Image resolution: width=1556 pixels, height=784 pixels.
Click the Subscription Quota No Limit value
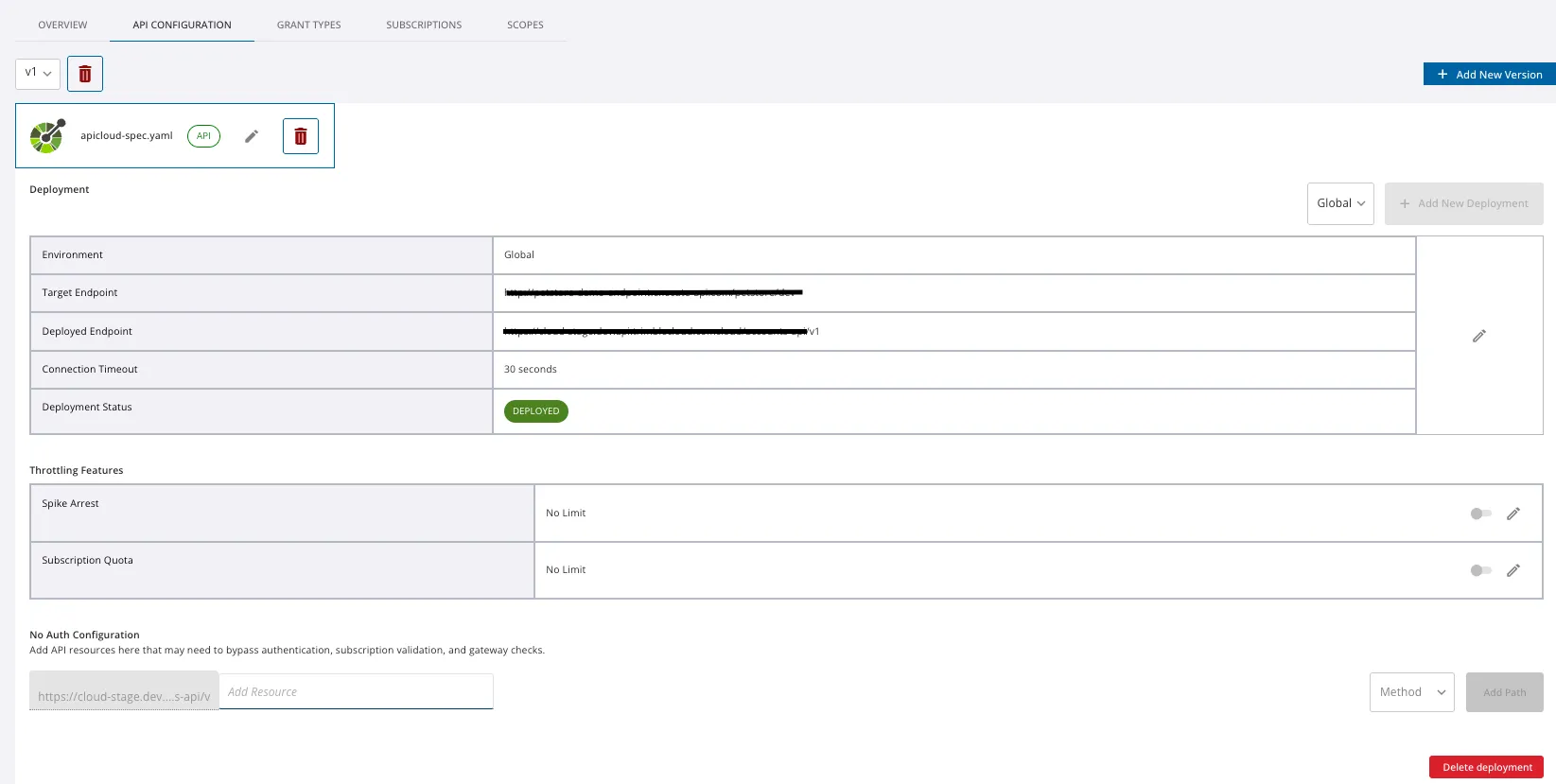566,570
